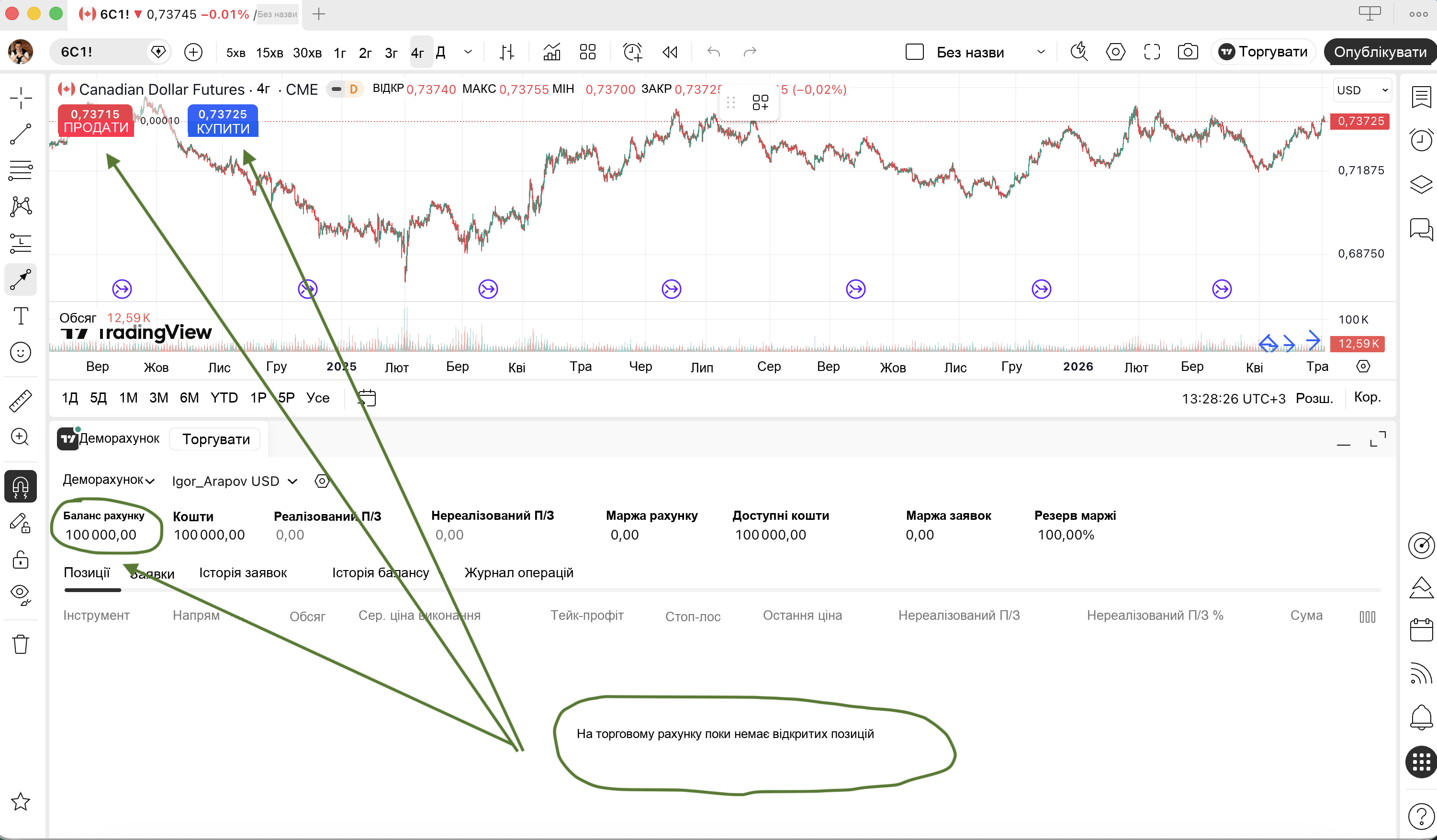1437x840 pixels.
Task: Open the Fibonacci retracement tools
Action: 21,170
